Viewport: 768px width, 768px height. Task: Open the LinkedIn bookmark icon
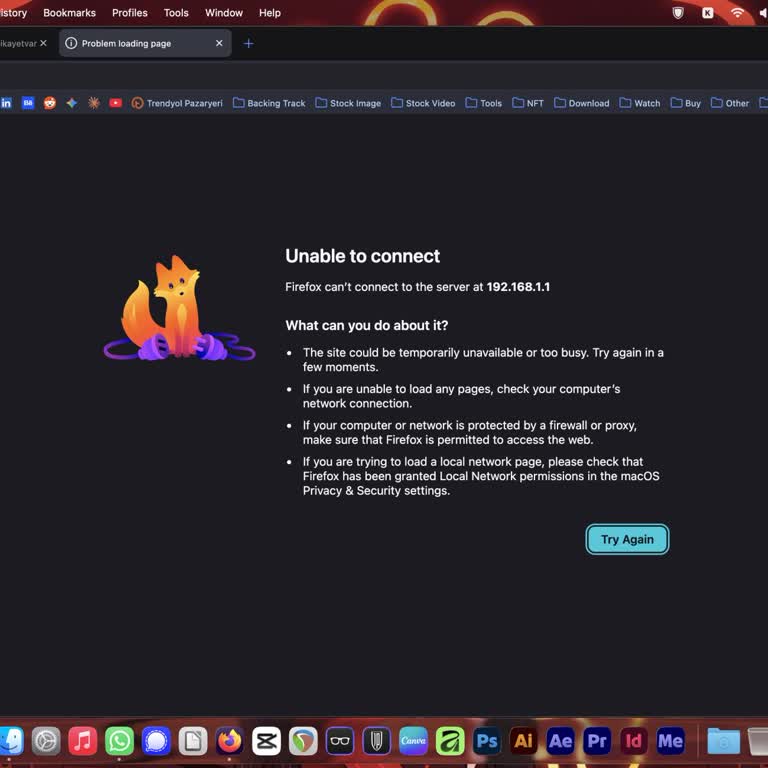point(6,103)
